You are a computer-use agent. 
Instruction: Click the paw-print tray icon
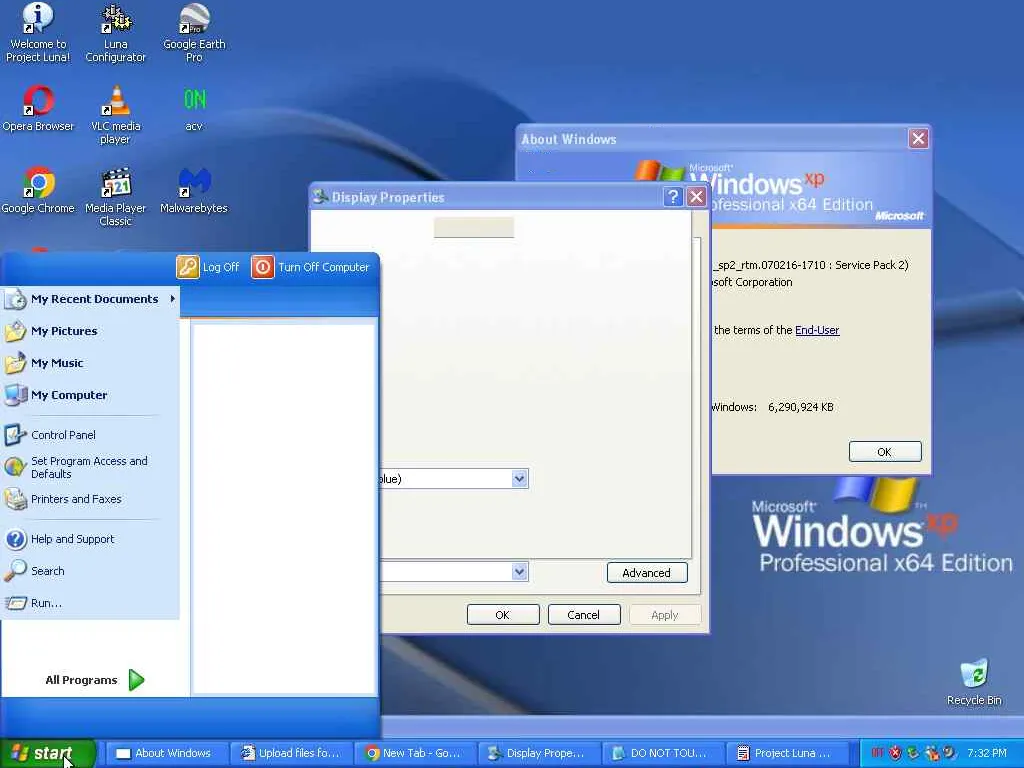tap(931, 753)
